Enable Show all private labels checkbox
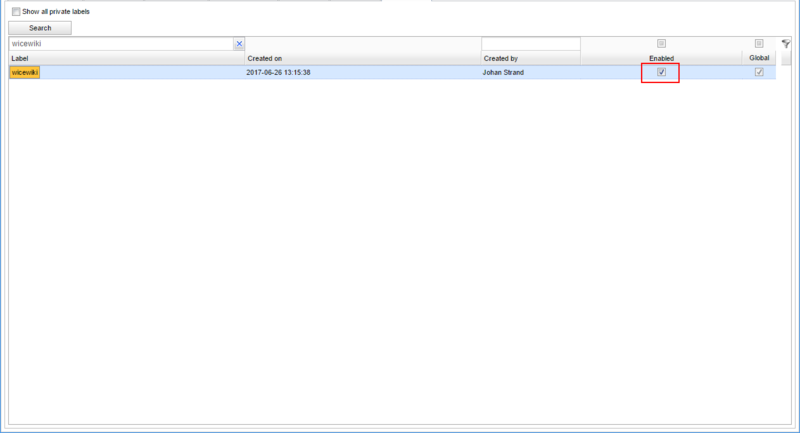800x433 pixels. (16, 11)
